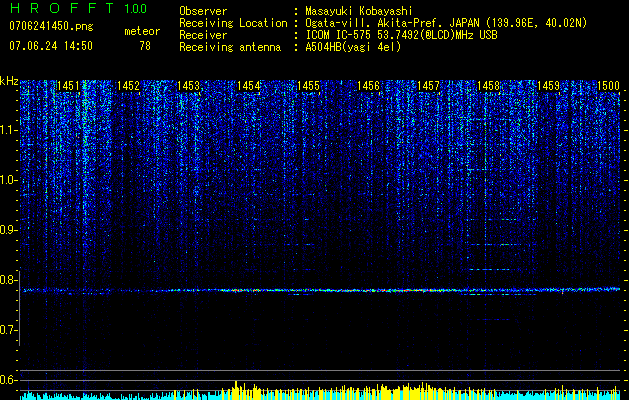Screen dimensions: 629x400
Task: Click the 1459 time marker
Action: tap(548, 86)
